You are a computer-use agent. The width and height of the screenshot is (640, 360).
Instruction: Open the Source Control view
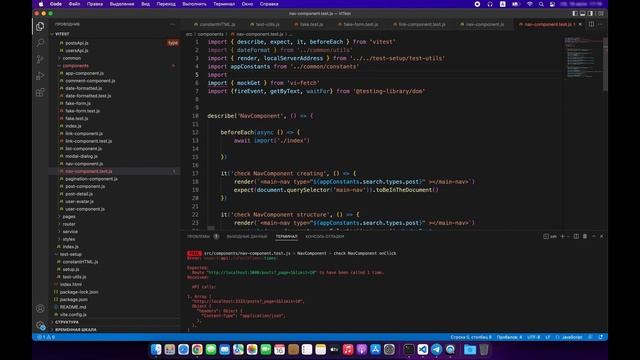(x=40, y=59)
